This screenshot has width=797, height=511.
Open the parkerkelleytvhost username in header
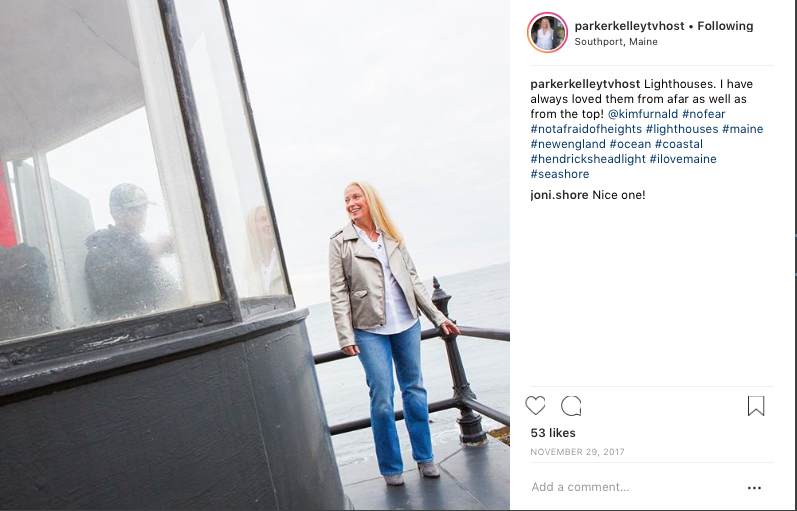click(629, 26)
